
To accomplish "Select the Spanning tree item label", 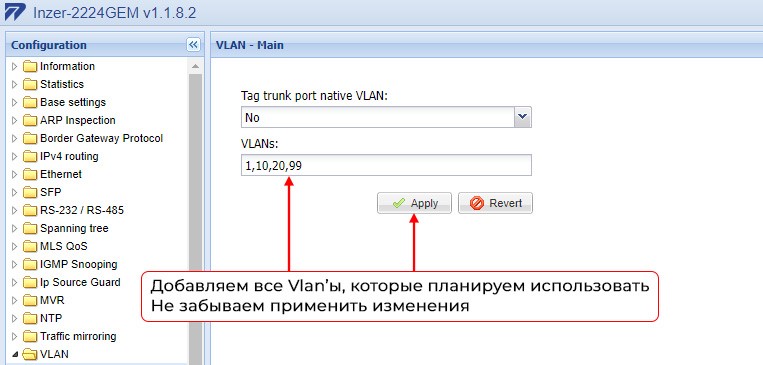I will 74,228.
